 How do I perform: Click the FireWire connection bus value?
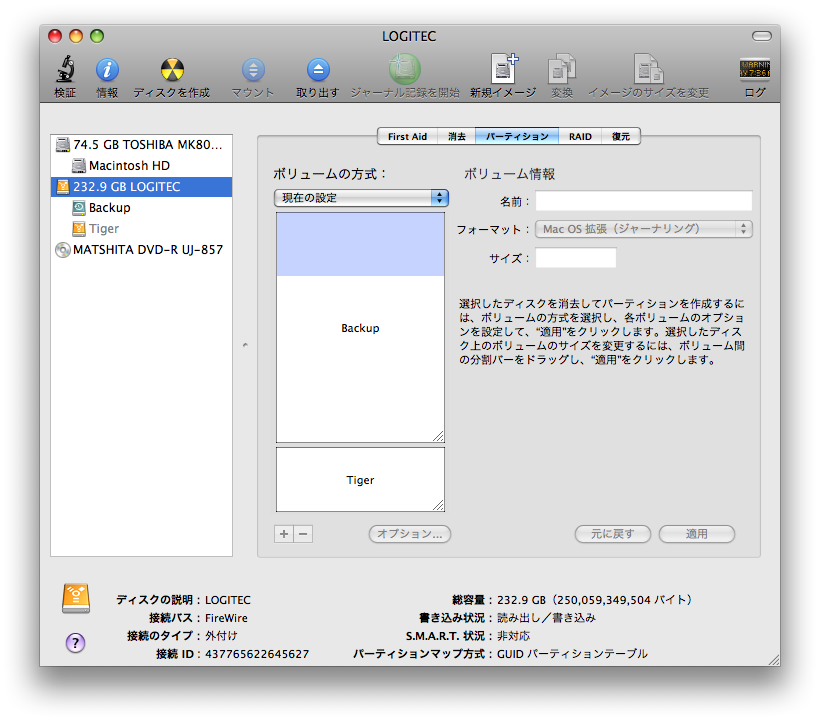coord(226,618)
